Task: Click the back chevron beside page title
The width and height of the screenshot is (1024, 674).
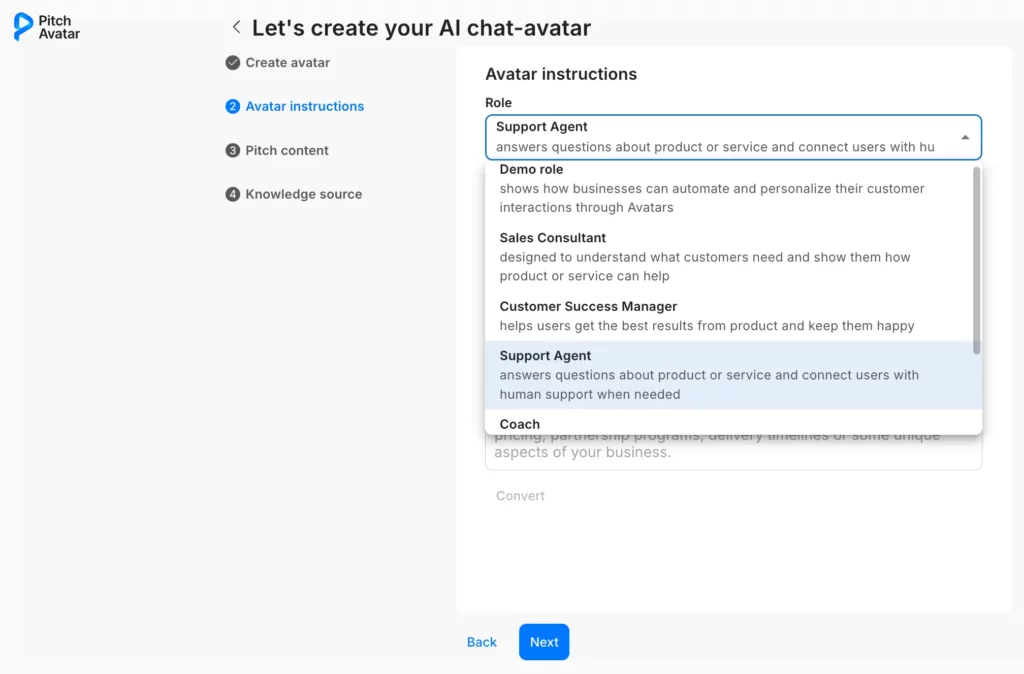Action: 236,28
